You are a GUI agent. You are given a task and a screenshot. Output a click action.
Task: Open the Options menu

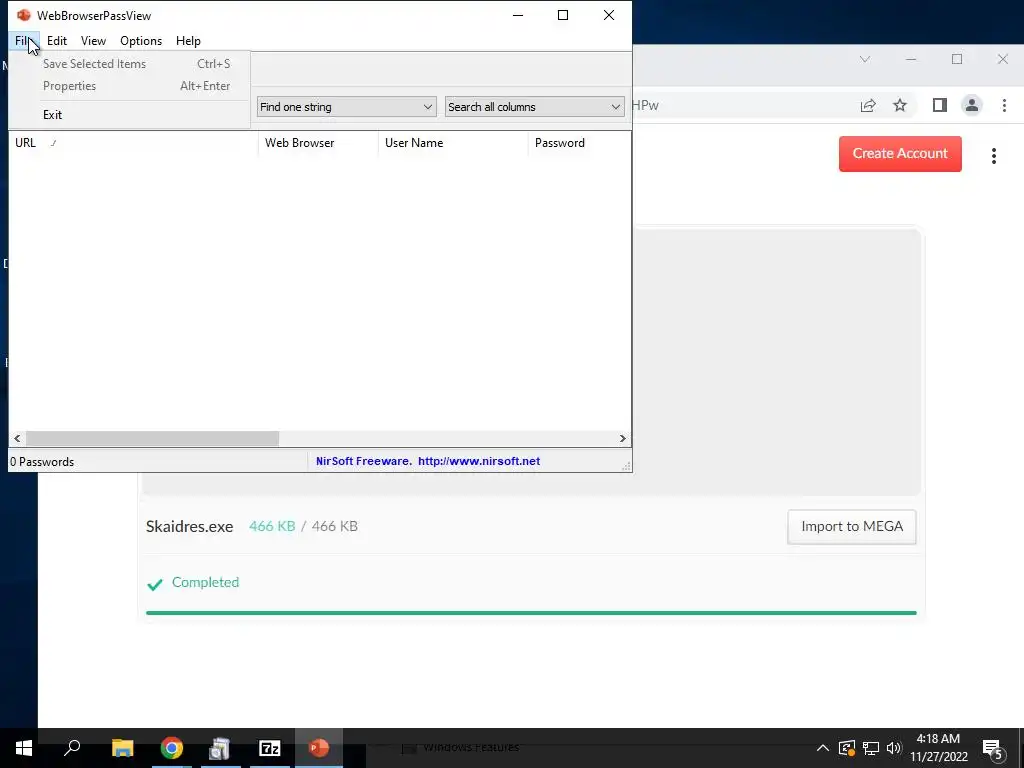(x=141, y=40)
